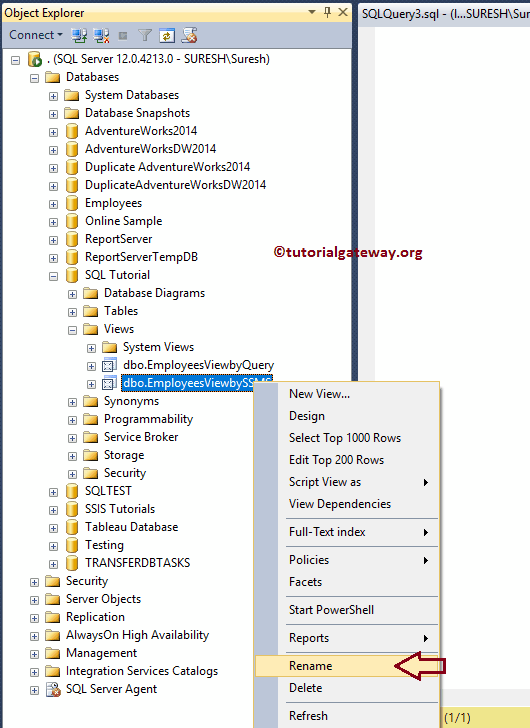The height and width of the screenshot is (728, 530).
Task: Open Reports submenu
Action: (x=346, y=638)
